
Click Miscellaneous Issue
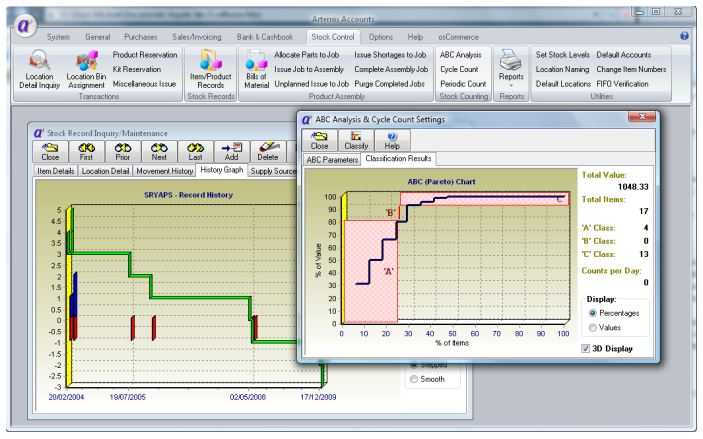(144, 84)
